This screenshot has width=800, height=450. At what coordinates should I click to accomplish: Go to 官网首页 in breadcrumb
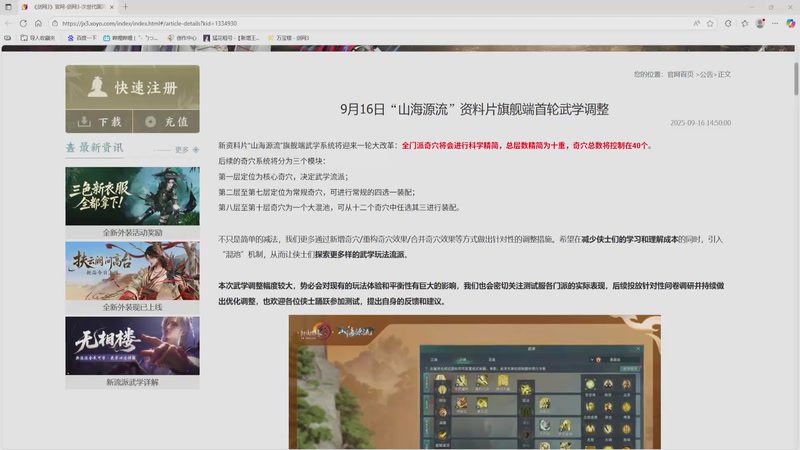point(680,74)
